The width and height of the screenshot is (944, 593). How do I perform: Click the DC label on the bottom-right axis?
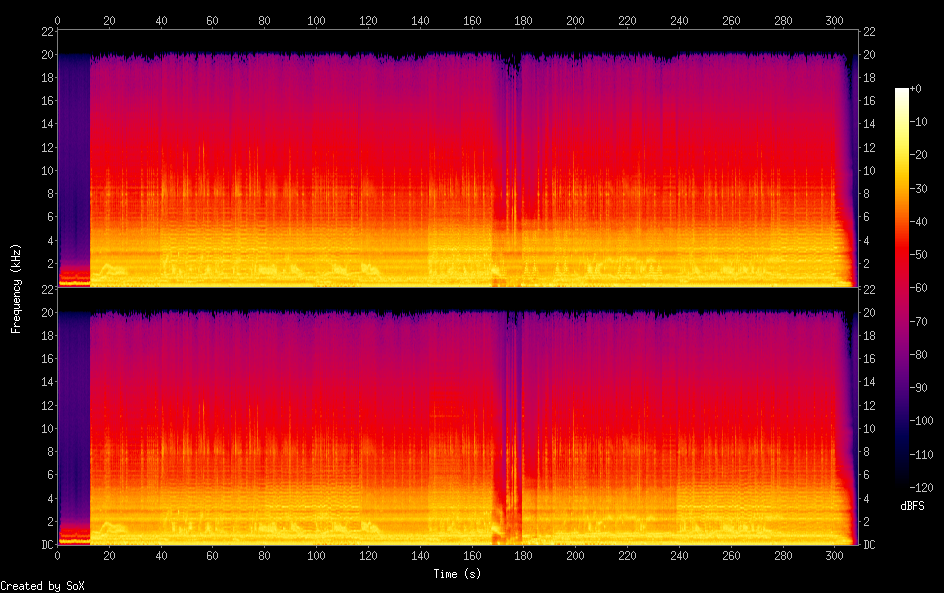pos(869,545)
